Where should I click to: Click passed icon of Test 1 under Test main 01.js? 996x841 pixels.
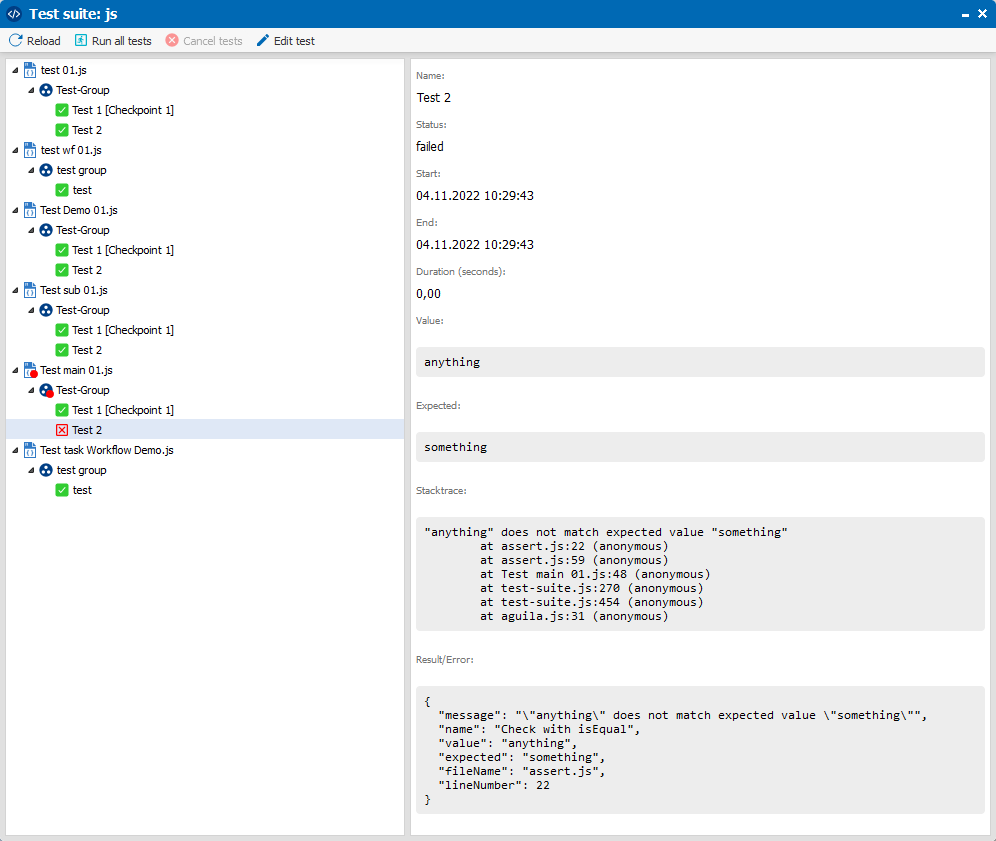pyautogui.click(x=62, y=410)
